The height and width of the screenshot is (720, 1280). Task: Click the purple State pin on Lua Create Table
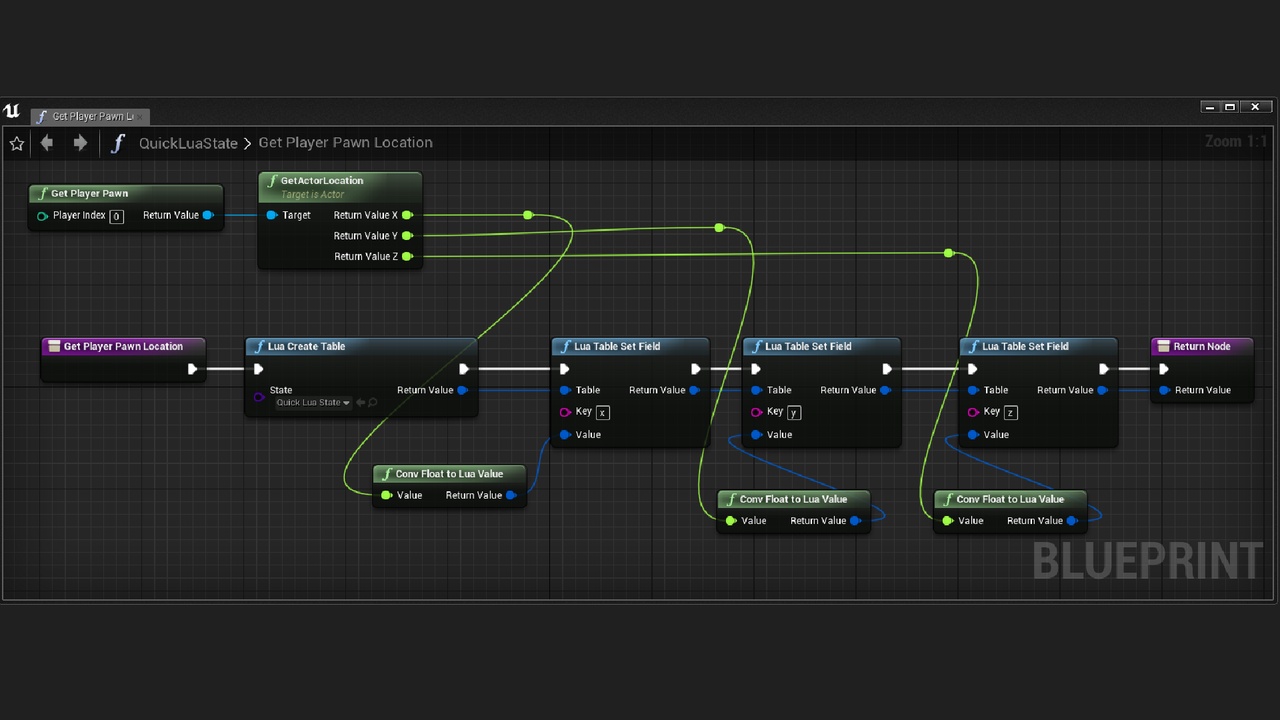(259, 397)
